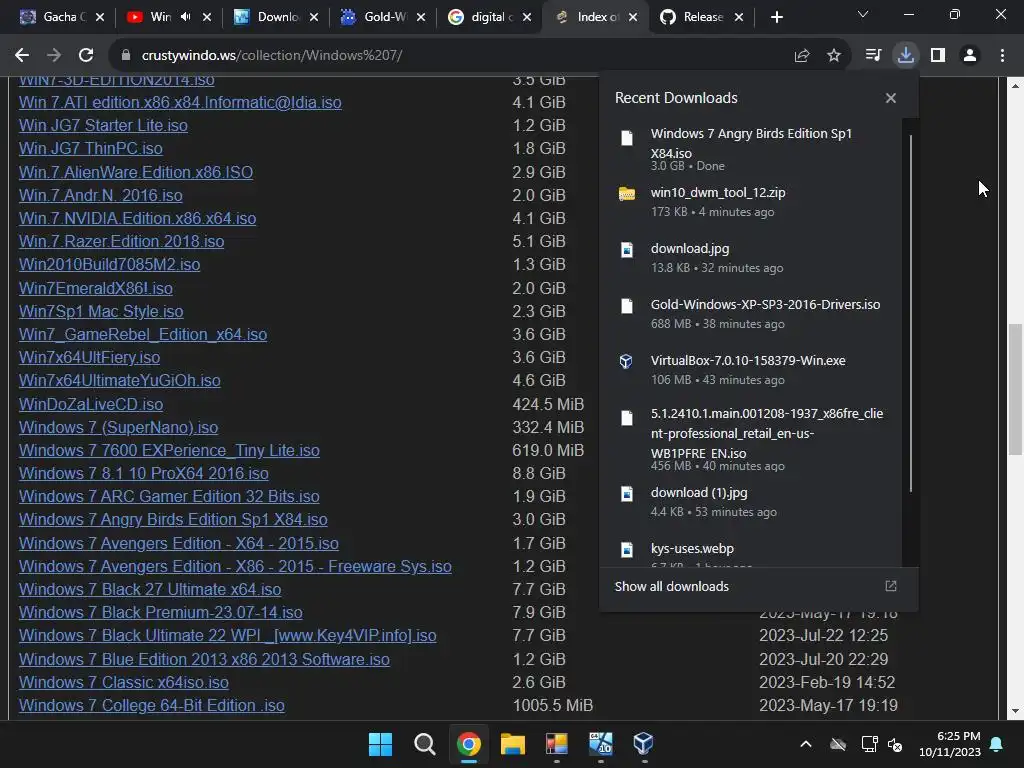The width and height of the screenshot is (1024, 768).
Task: Click the site lock icon in address bar
Action: click(126, 56)
